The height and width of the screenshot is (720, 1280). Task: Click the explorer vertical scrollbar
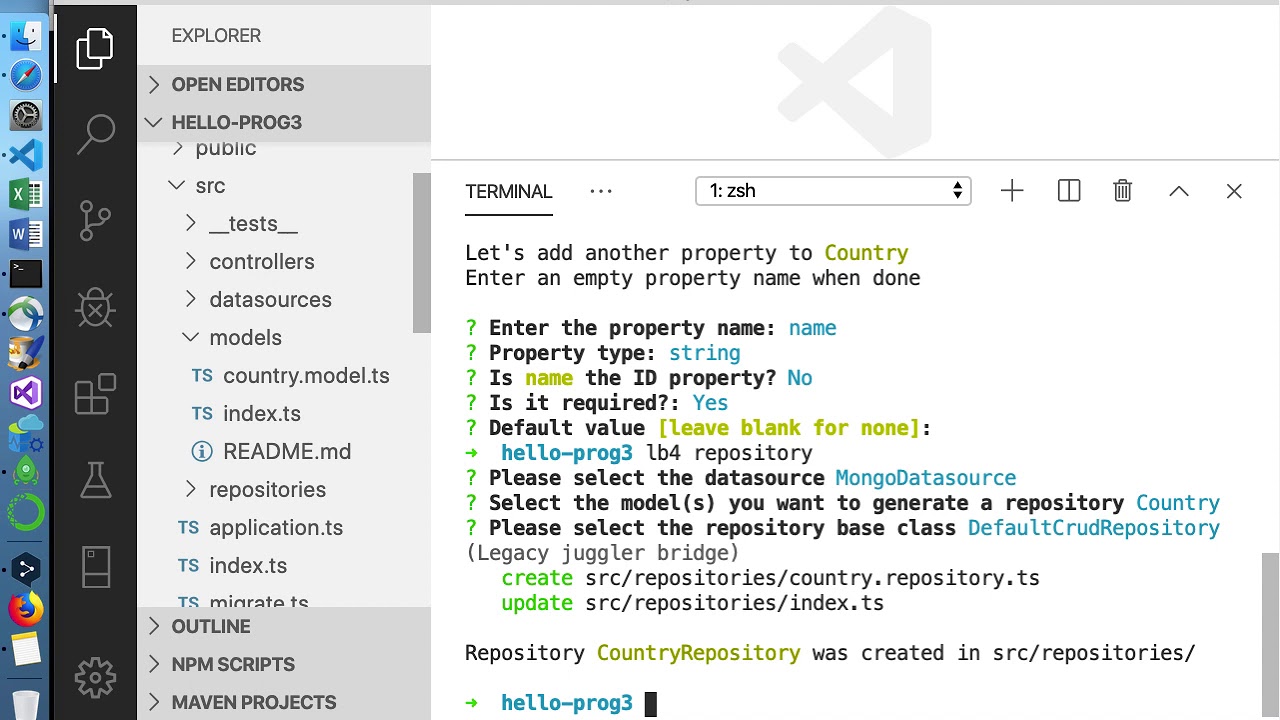pyautogui.click(x=421, y=253)
